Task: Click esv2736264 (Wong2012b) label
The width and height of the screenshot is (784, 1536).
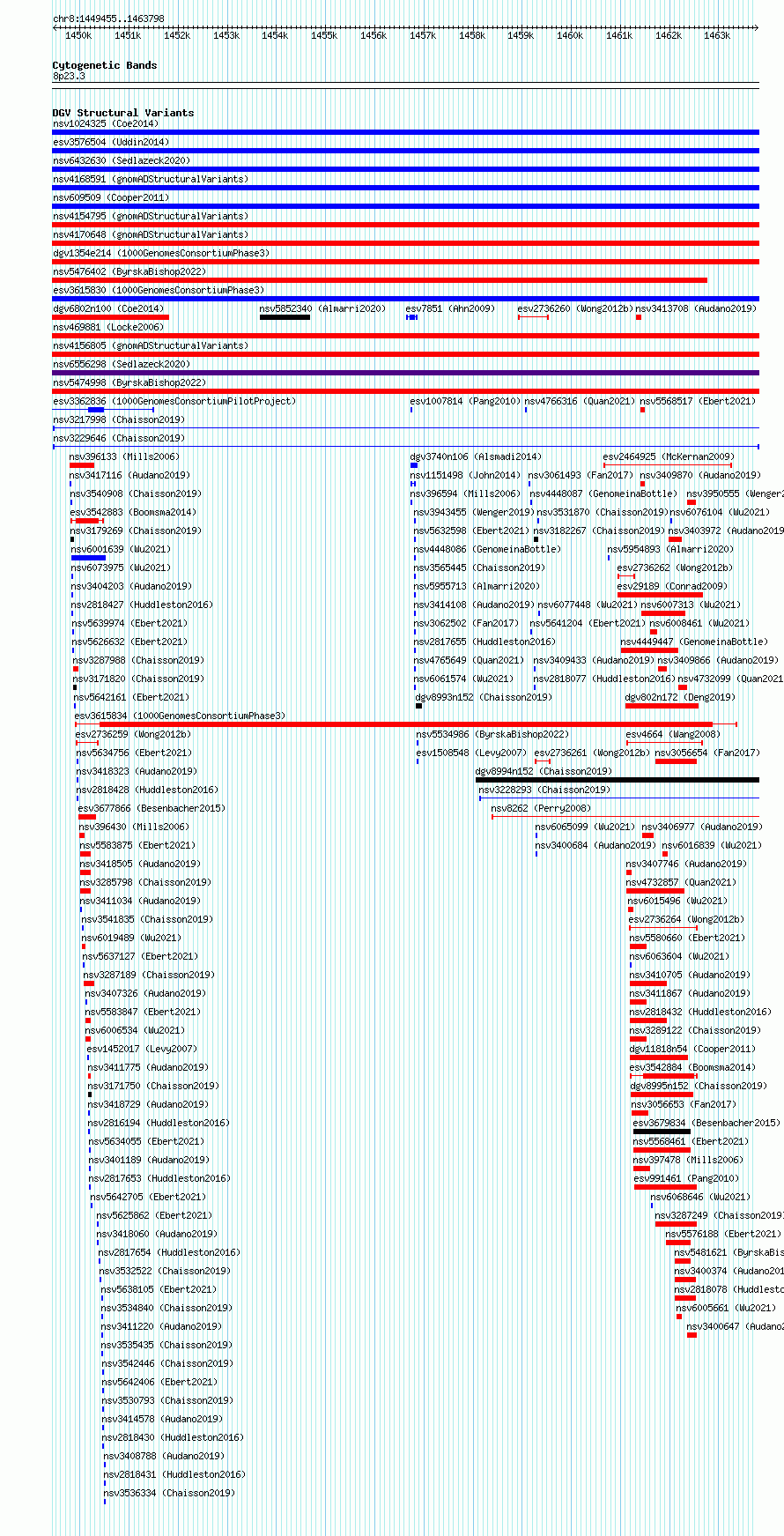Action: click(686, 919)
